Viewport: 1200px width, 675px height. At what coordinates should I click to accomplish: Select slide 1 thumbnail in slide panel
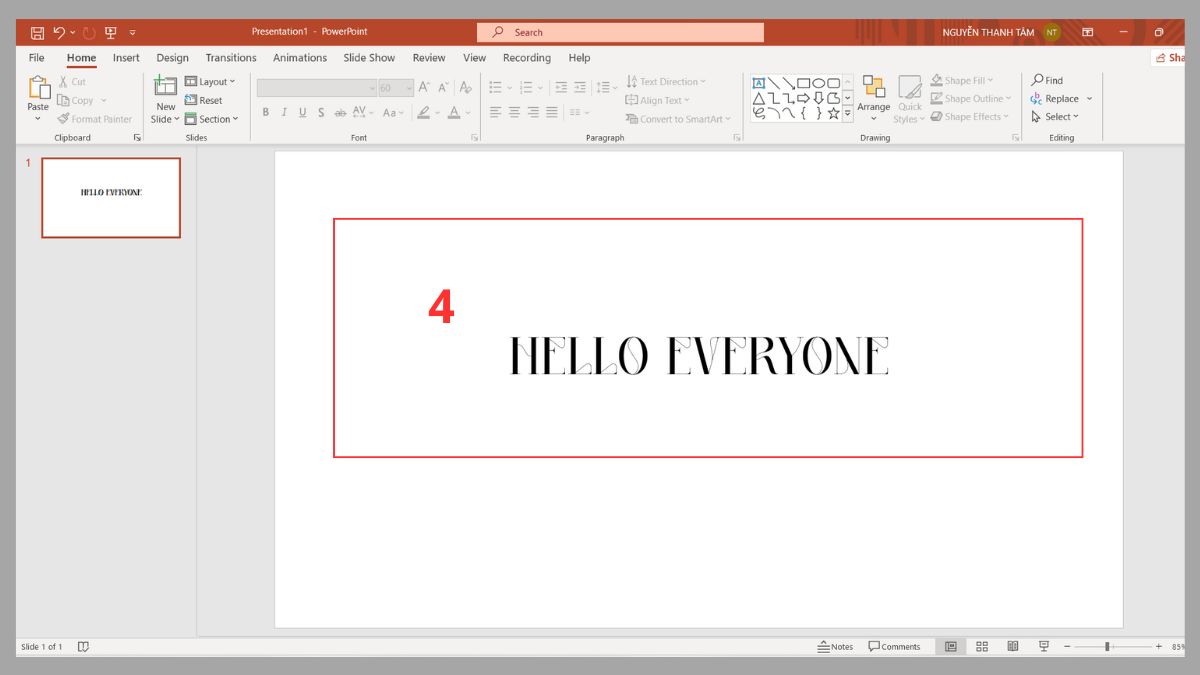[x=110, y=197]
